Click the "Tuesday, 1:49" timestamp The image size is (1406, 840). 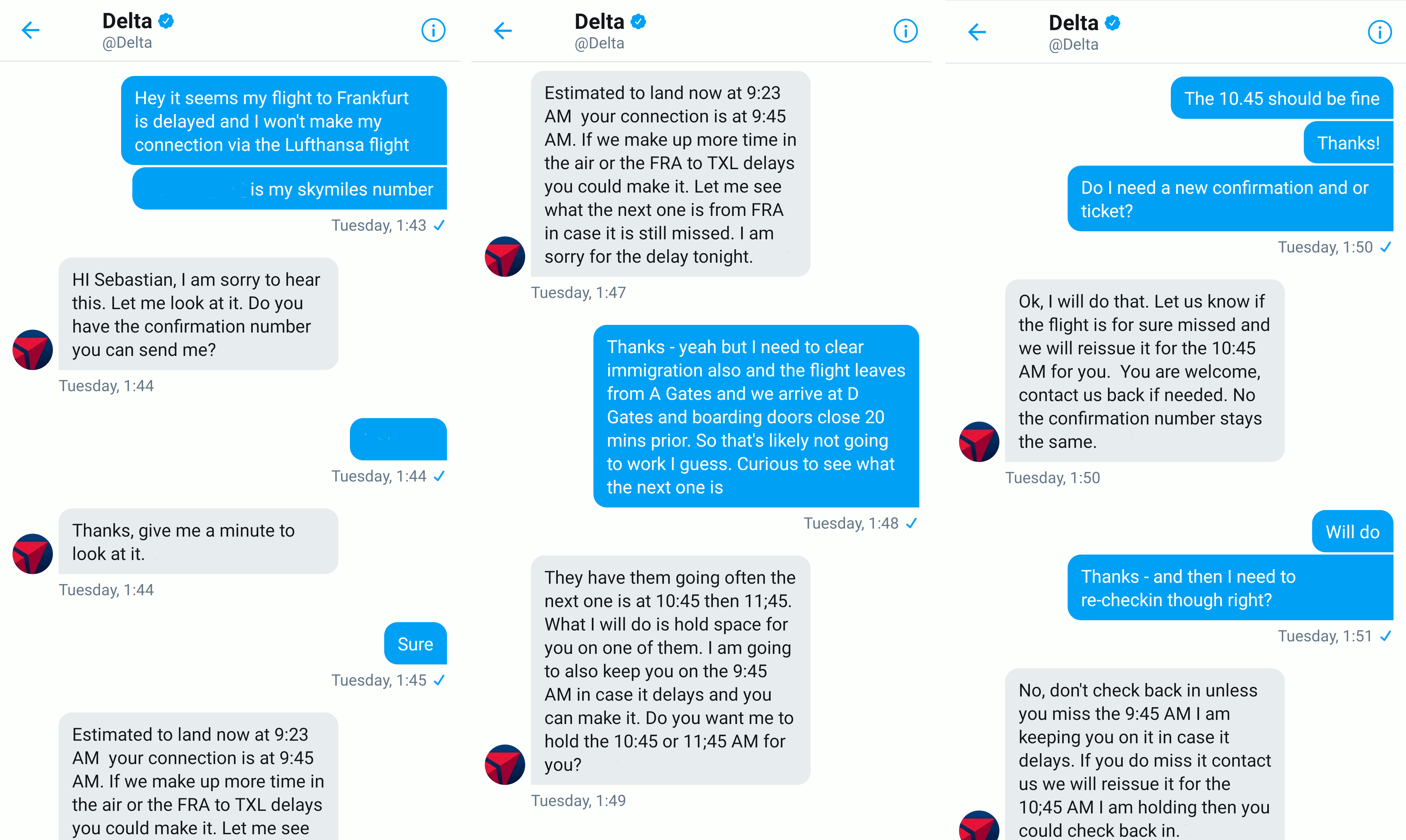[578, 800]
